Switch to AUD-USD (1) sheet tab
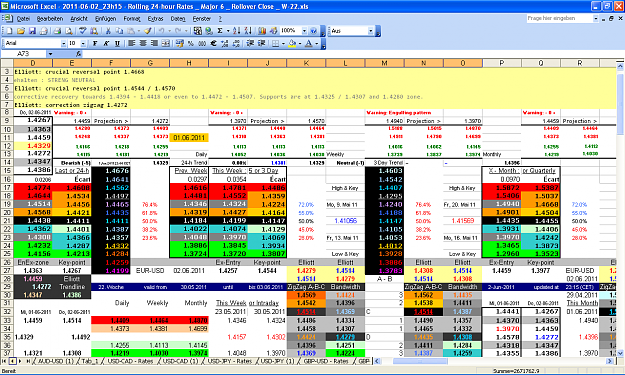The height and width of the screenshot is (375, 625). (55, 361)
